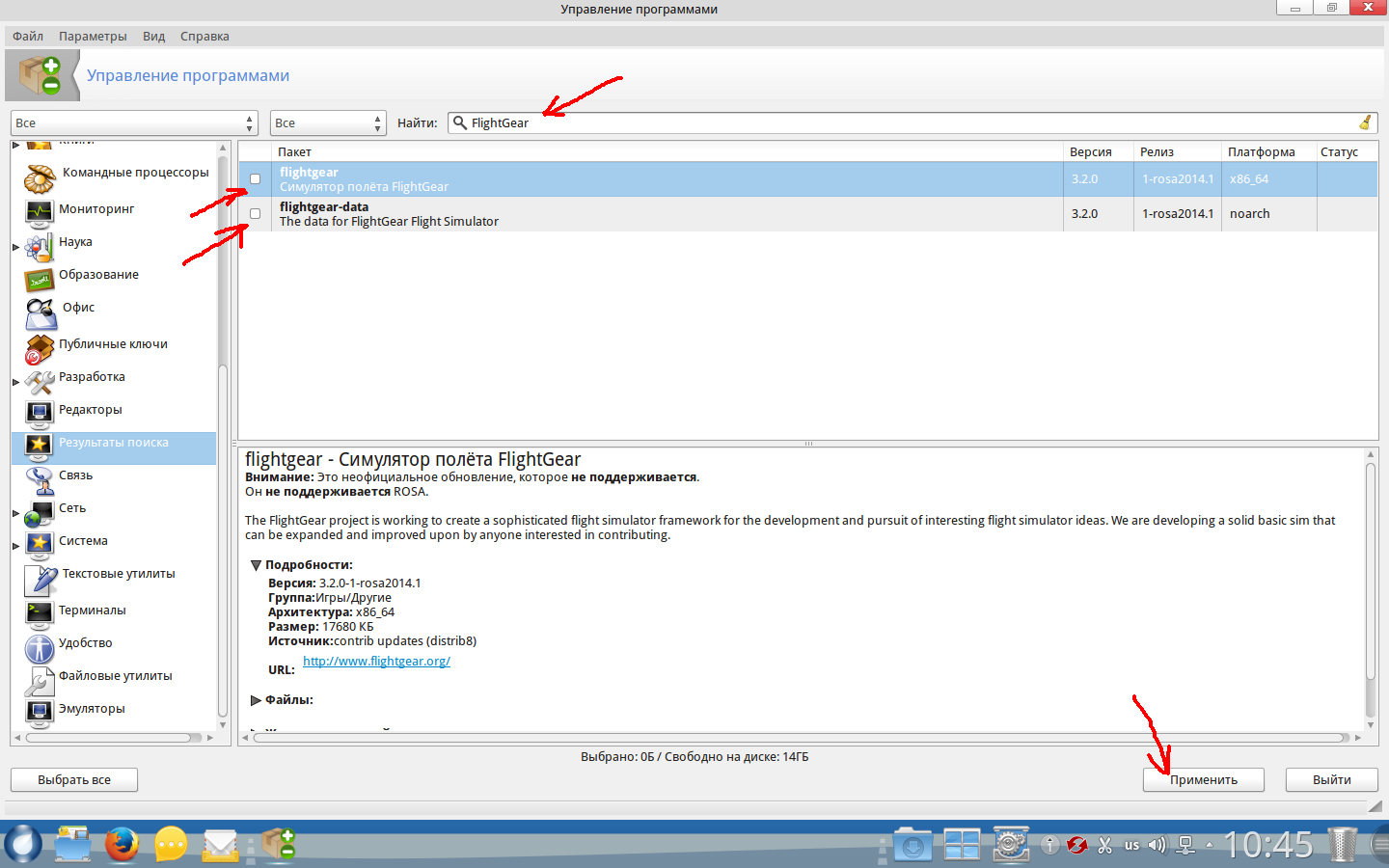Select the Редакторы category
Viewport: 1389px width, 868px height.
pyautogui.click(x=90, y=410)
